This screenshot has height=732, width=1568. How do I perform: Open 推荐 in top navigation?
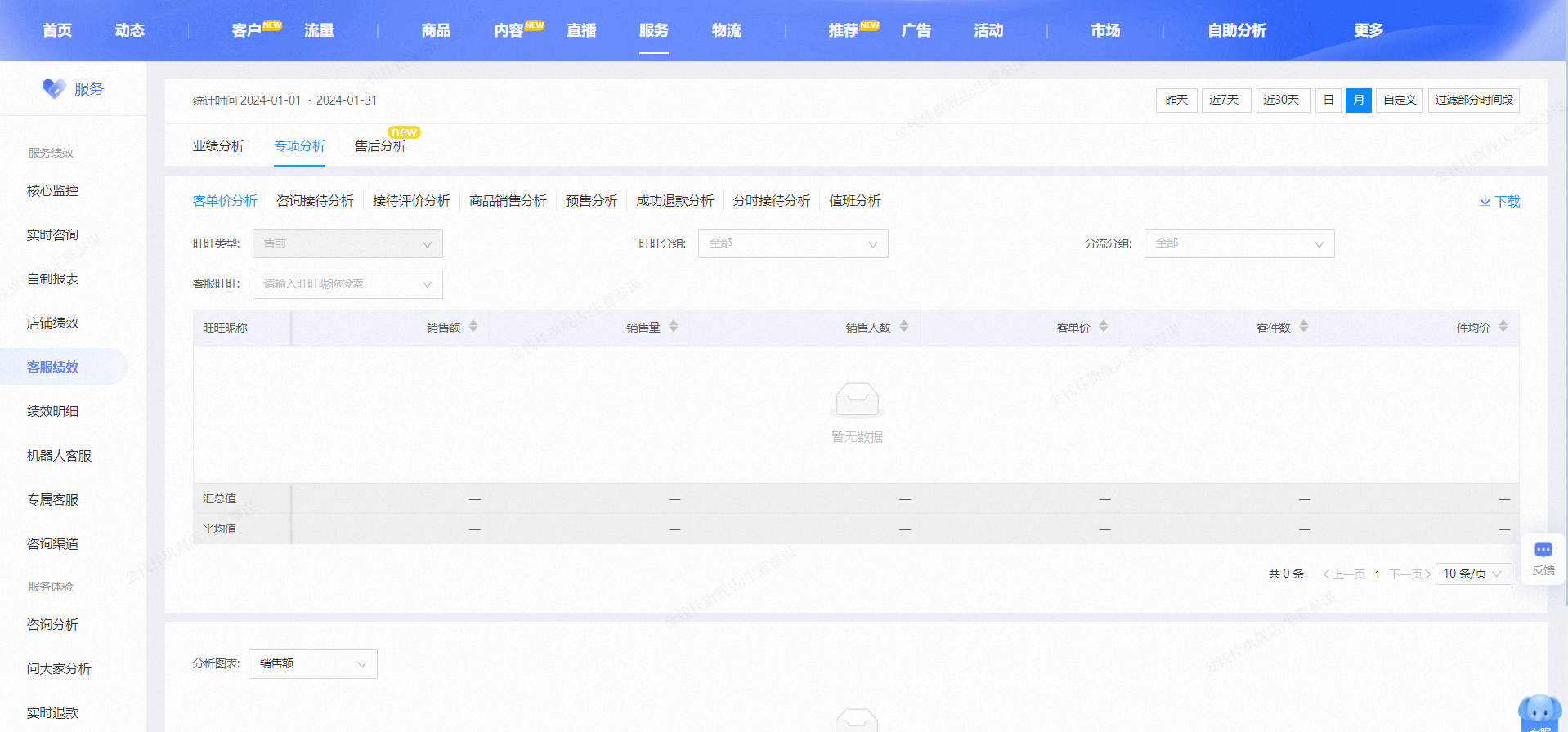tap(844, 30)
